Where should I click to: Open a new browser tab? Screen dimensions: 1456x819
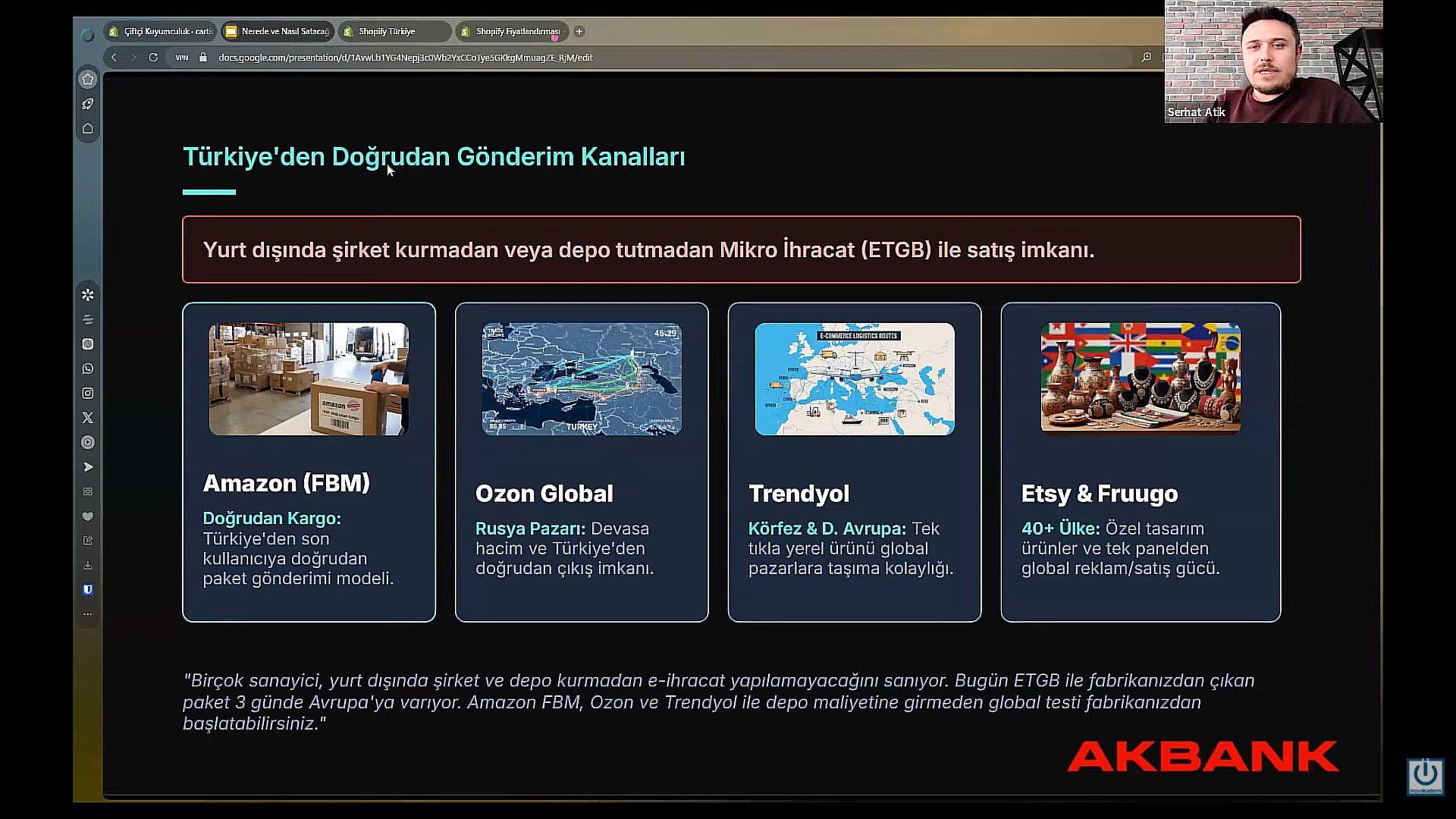tap(579, 31)
